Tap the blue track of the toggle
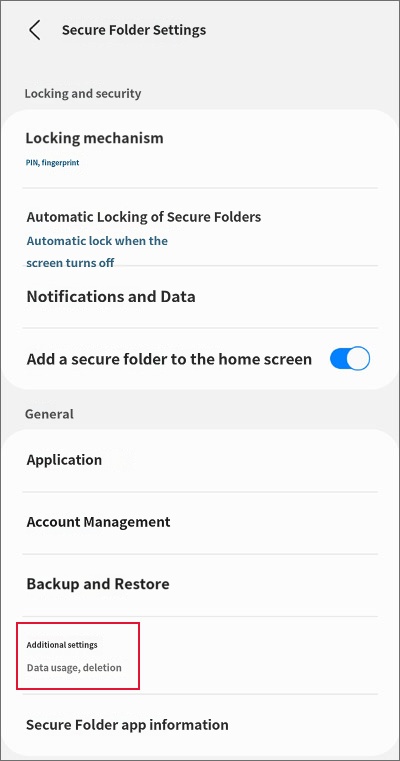The height and width of the screenshot is (761, 400). pyautogui.click(x=339, y=359)
